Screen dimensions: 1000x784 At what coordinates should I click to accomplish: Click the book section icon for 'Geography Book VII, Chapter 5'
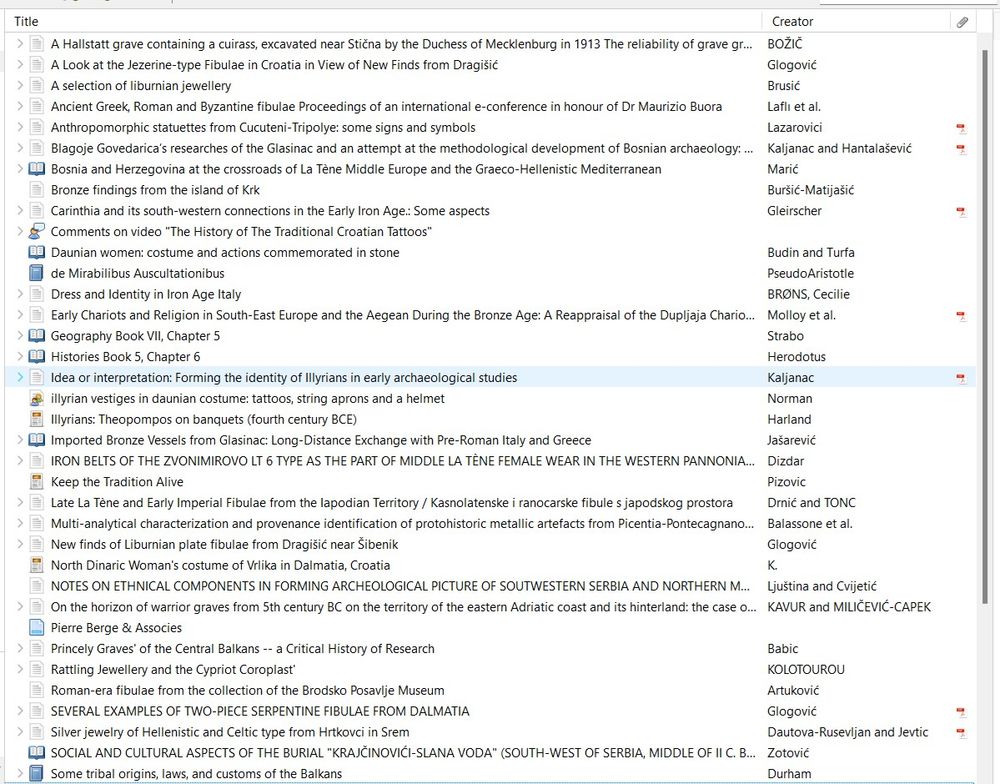(37, 336)
